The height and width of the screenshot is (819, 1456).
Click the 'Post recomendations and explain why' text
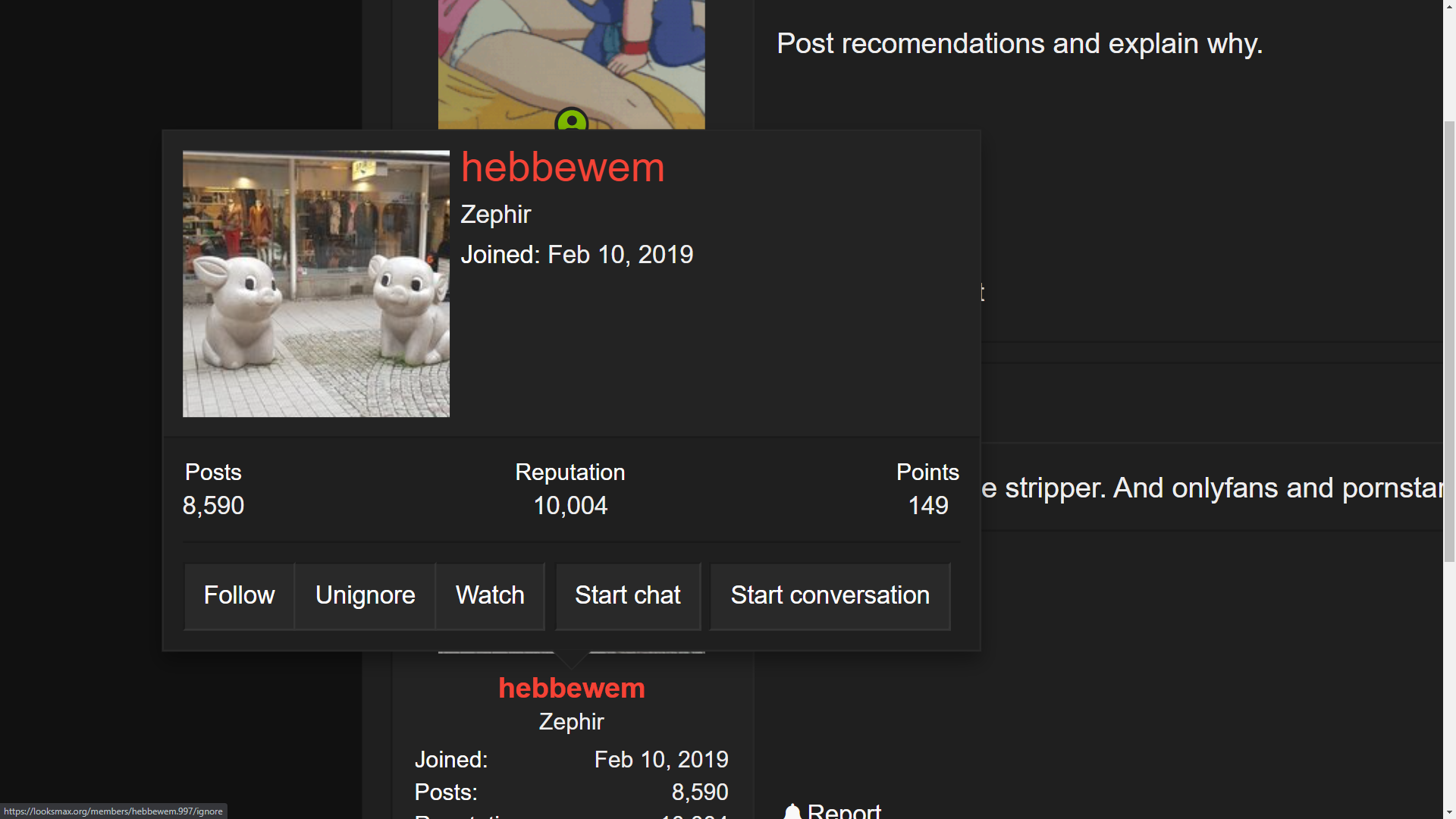[1020, 44]
